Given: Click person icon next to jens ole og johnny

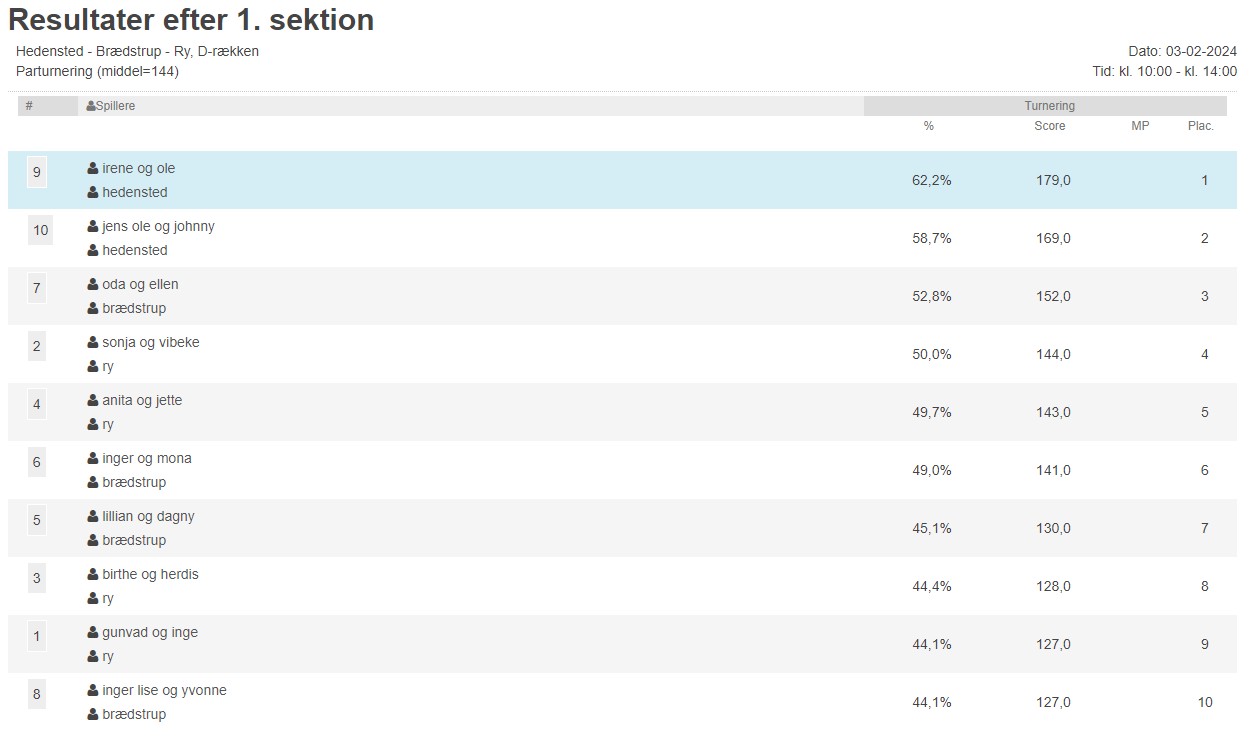Looking at the screenshot, I should pyautogui.click(x=93, y=227).
